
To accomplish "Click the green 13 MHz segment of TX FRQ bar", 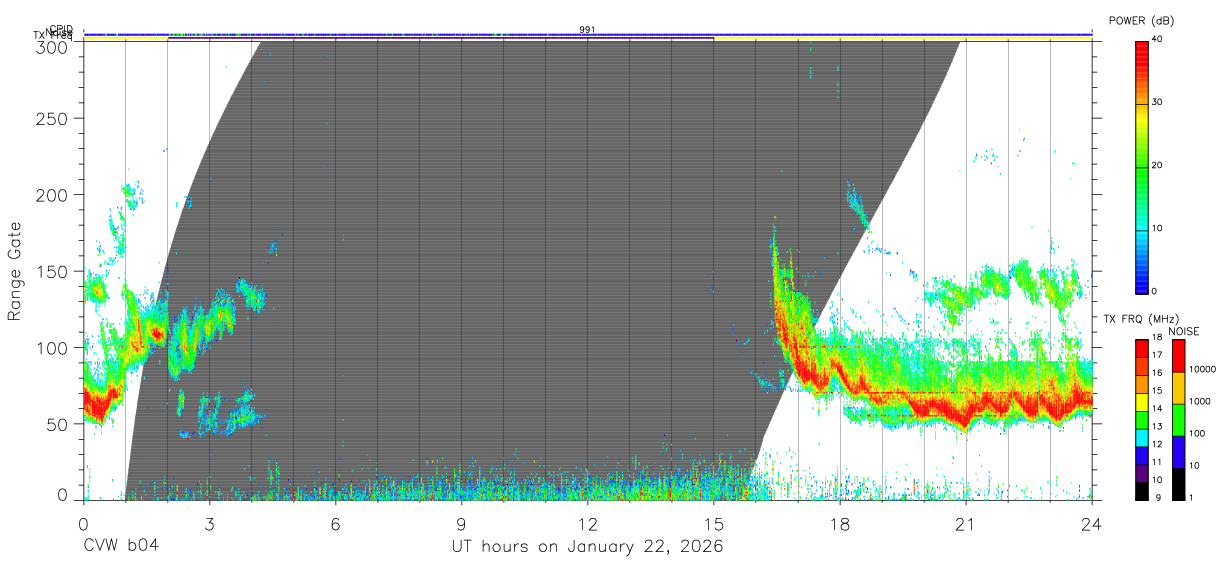I will [1141, 420].
